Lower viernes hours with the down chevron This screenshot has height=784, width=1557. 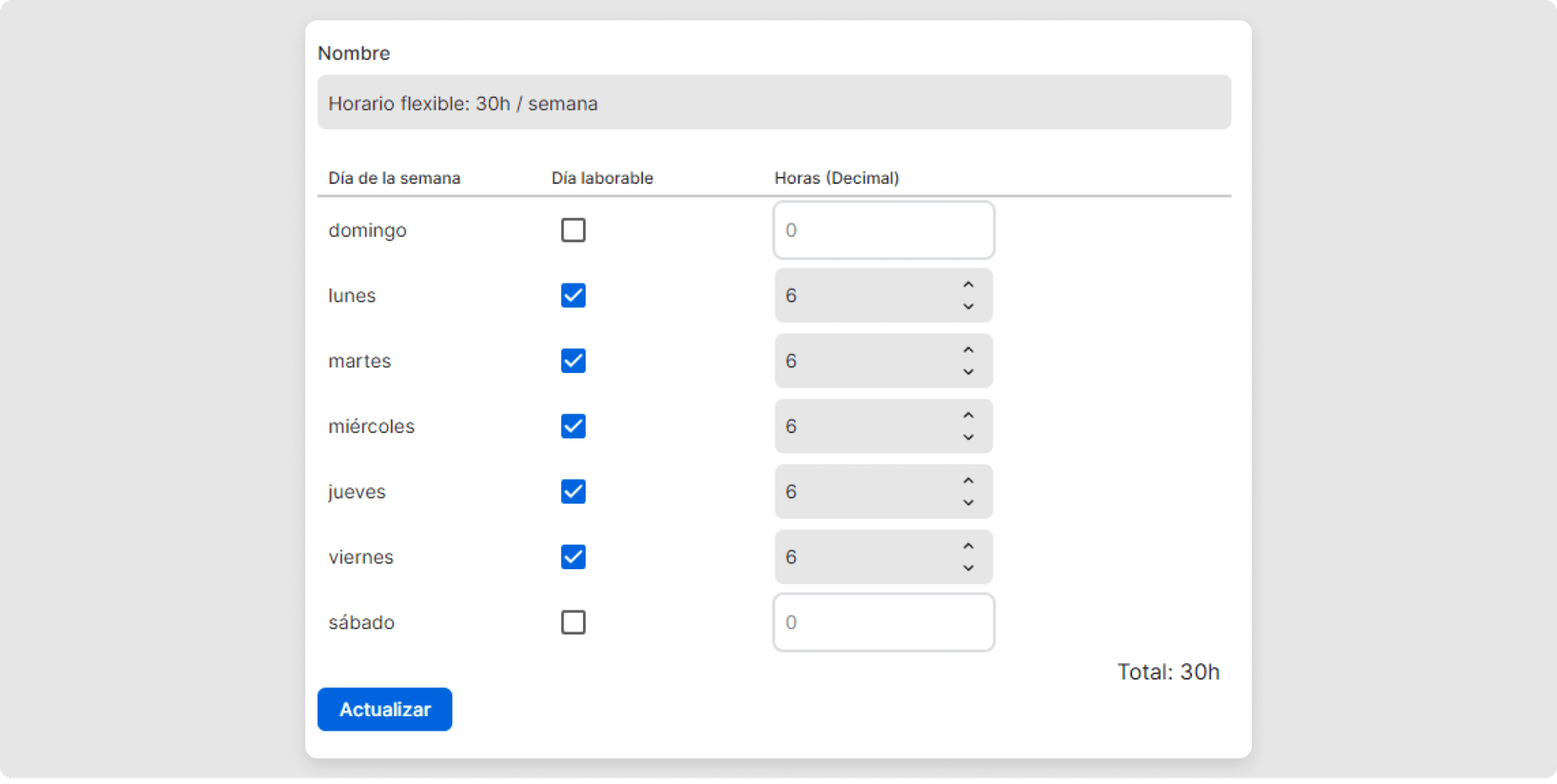tap(968, 568)
